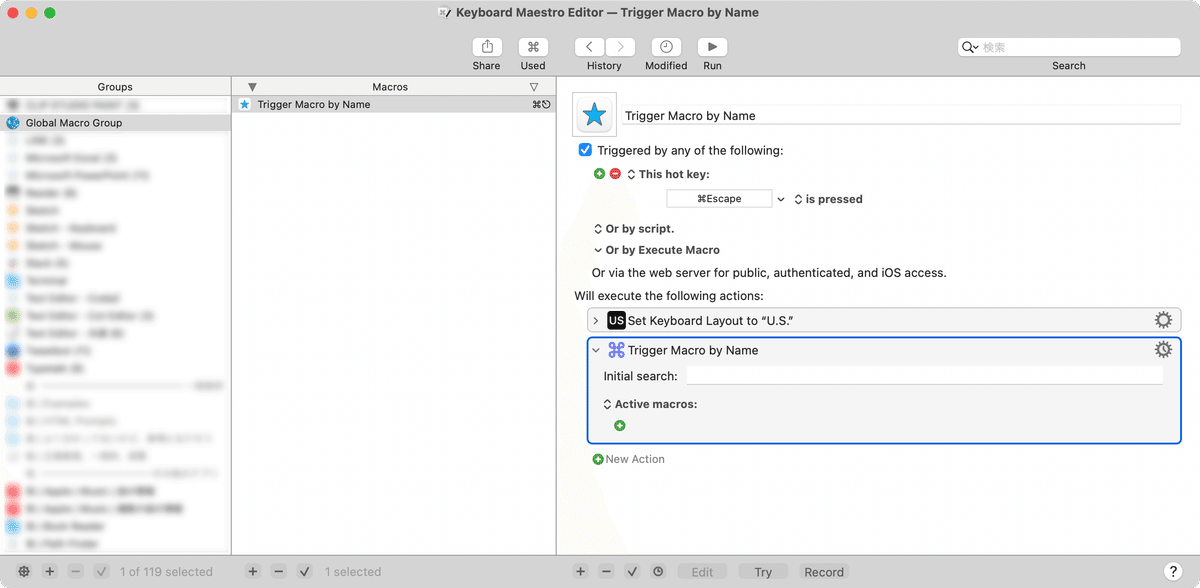Click the toolbar Search field

(x=1069, y=47)
